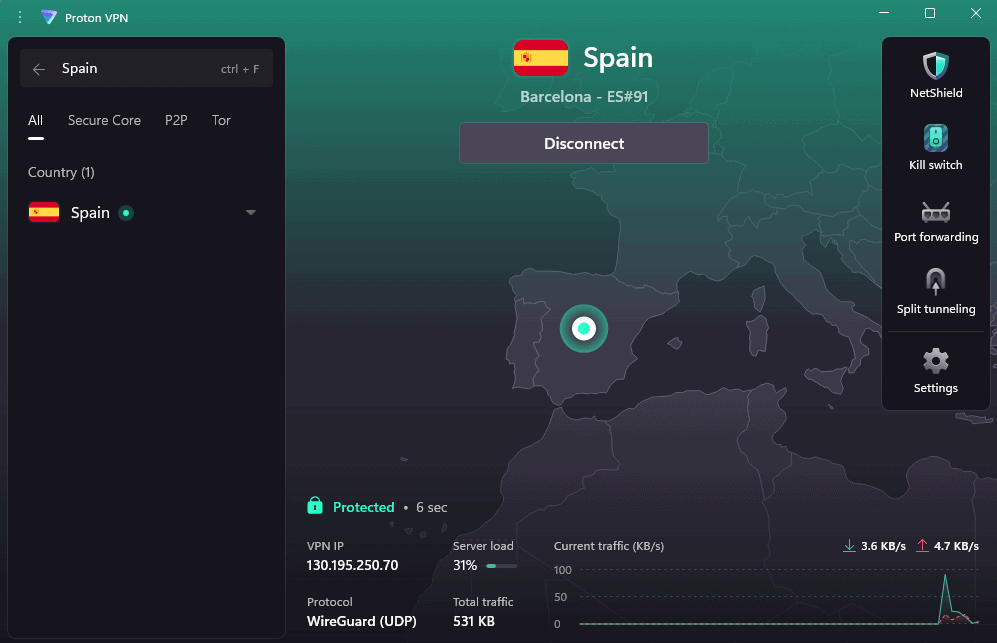Open the Kill switch icon
The height and width of the screenshot is (643, 997).
[935, 139]
